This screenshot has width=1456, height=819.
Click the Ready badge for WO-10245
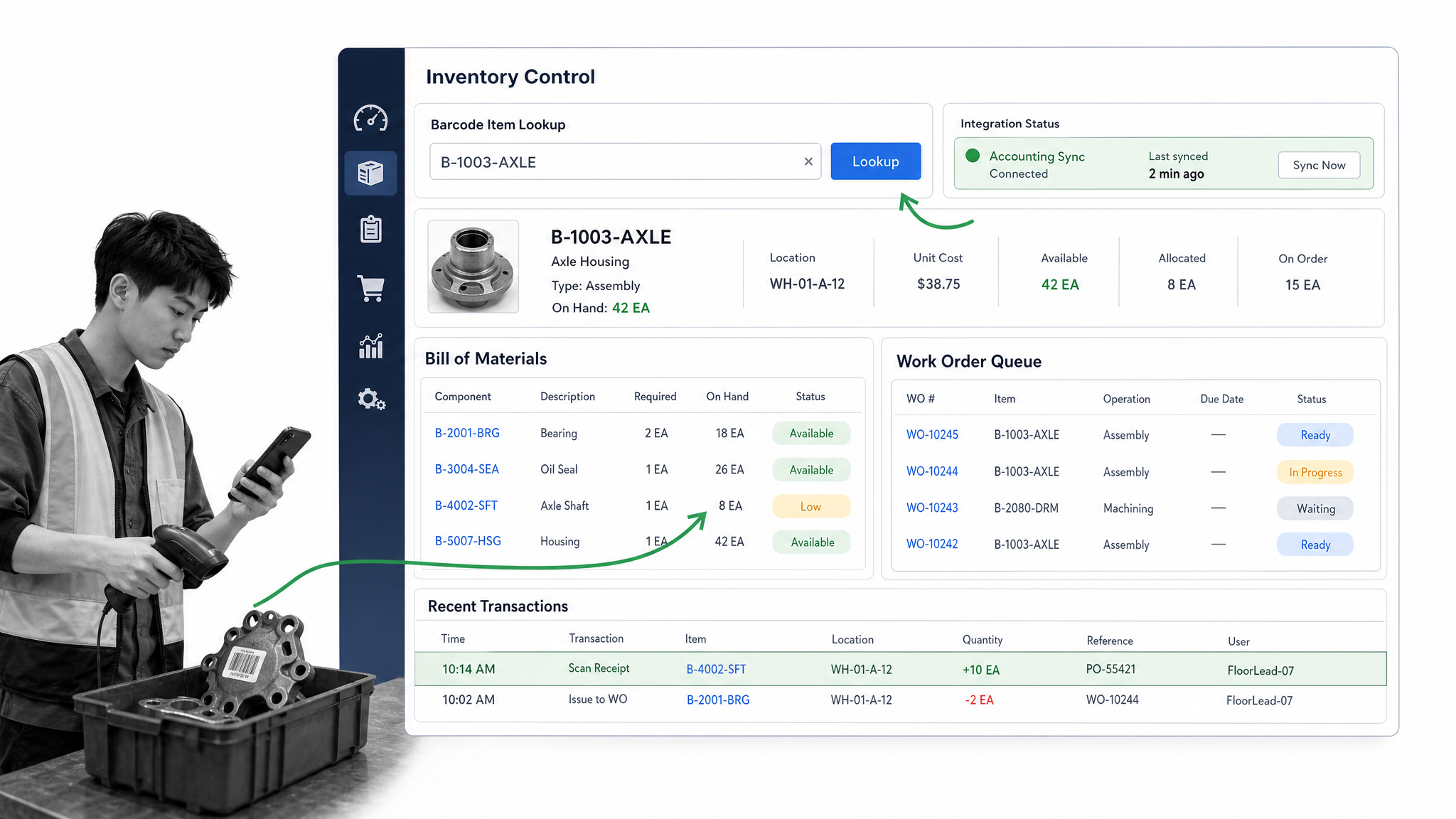pos(1315,435)
